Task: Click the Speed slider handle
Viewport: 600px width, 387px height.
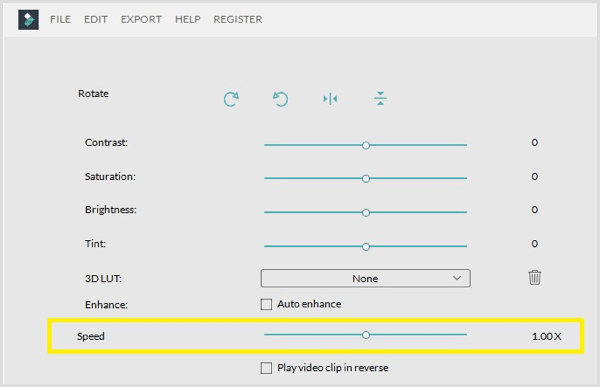Action: click(366, 335)
